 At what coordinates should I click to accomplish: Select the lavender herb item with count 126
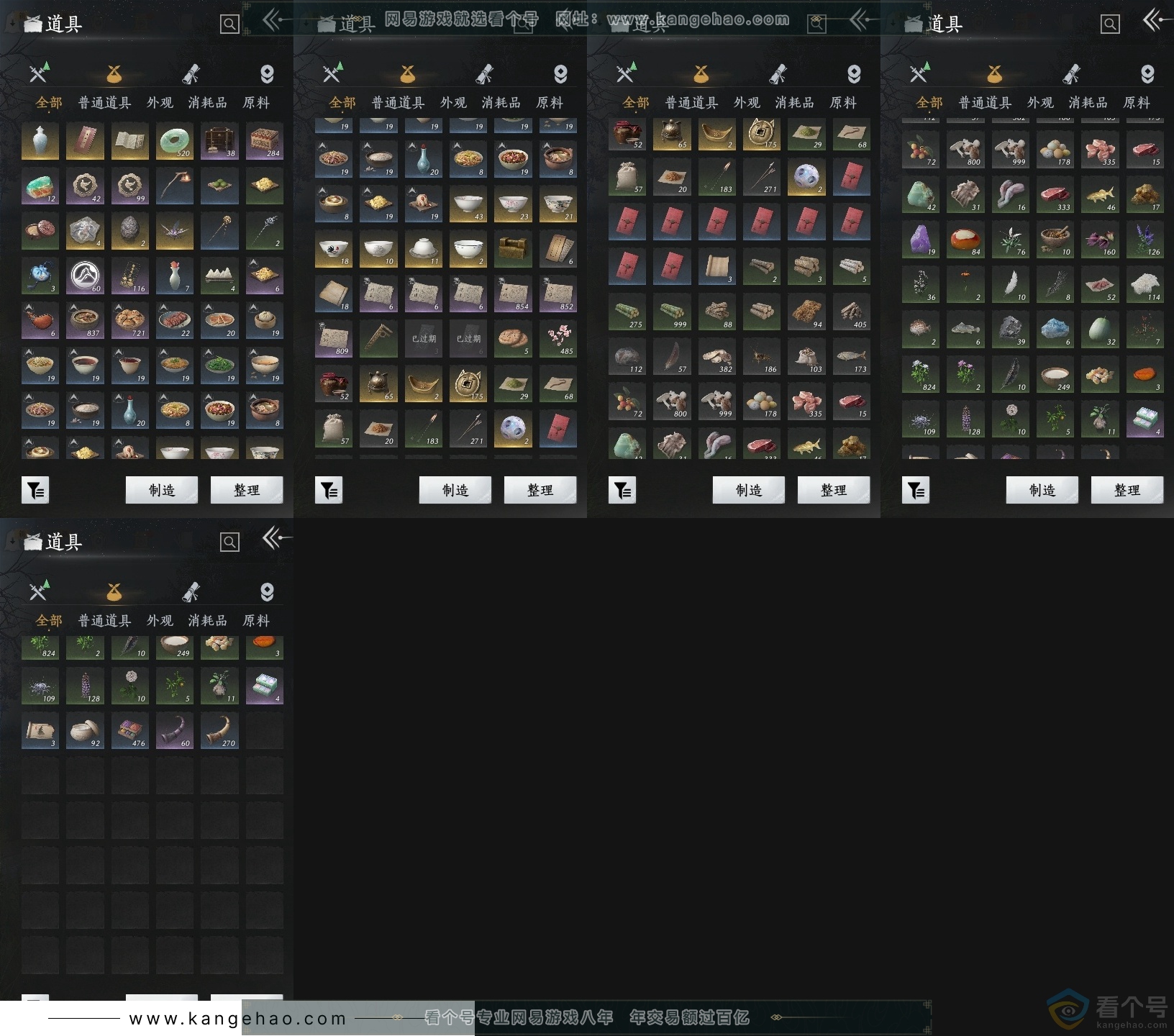click(x=1145, y=240)
